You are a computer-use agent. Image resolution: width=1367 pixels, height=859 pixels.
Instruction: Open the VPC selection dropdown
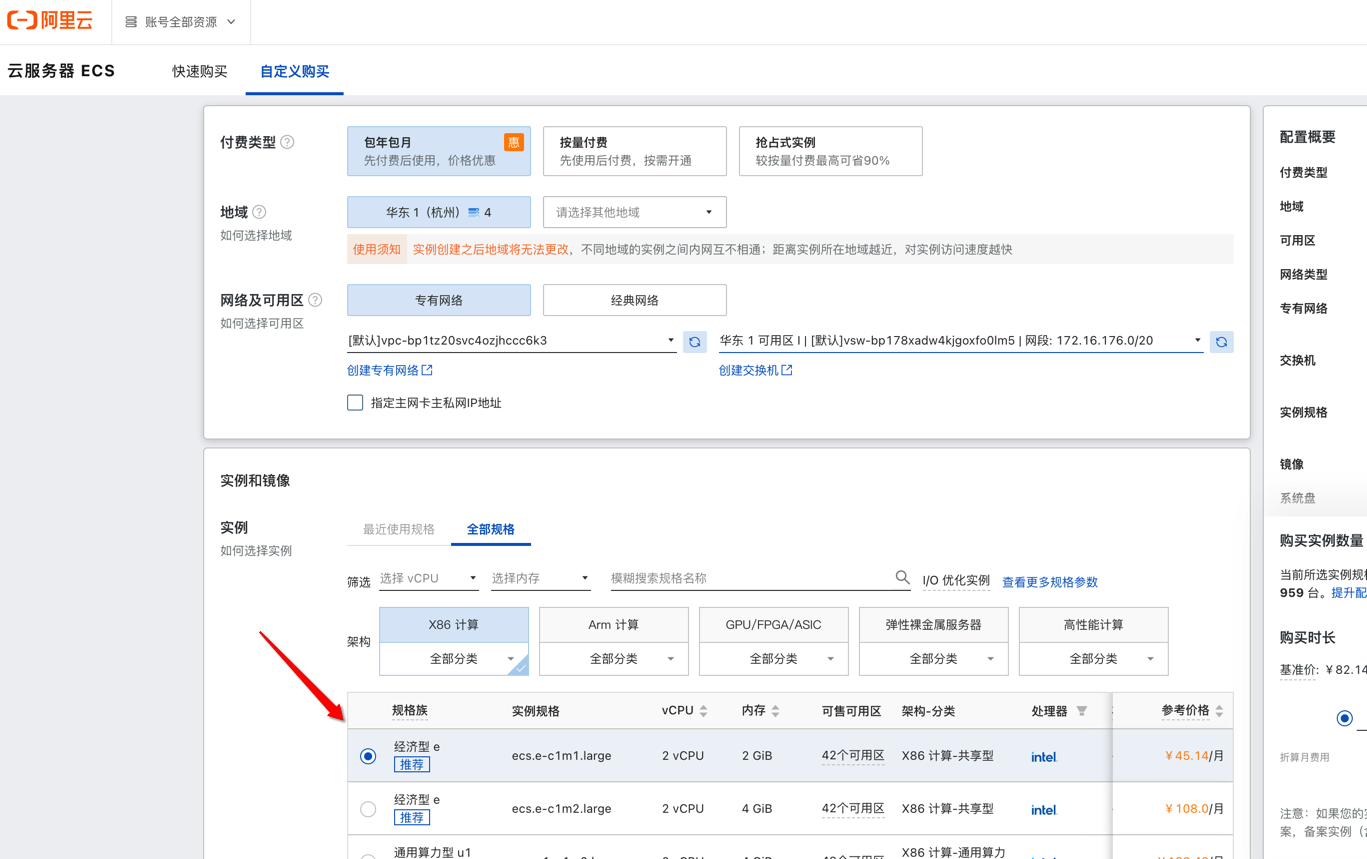coord(512,341)
